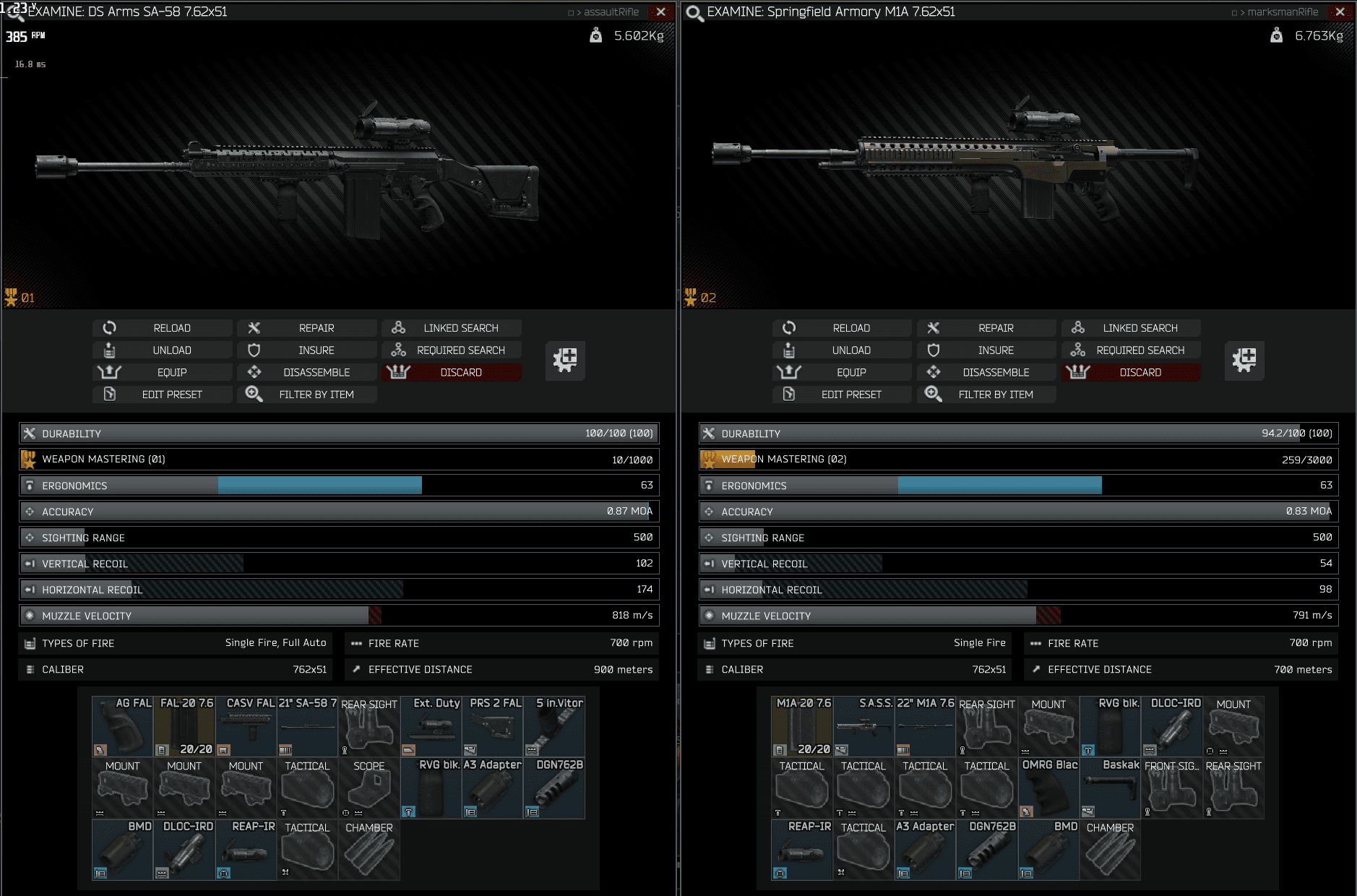Run Linked Search for the M1A
This screenshot has height=896, width=1357.
(x=1131, y=328)
